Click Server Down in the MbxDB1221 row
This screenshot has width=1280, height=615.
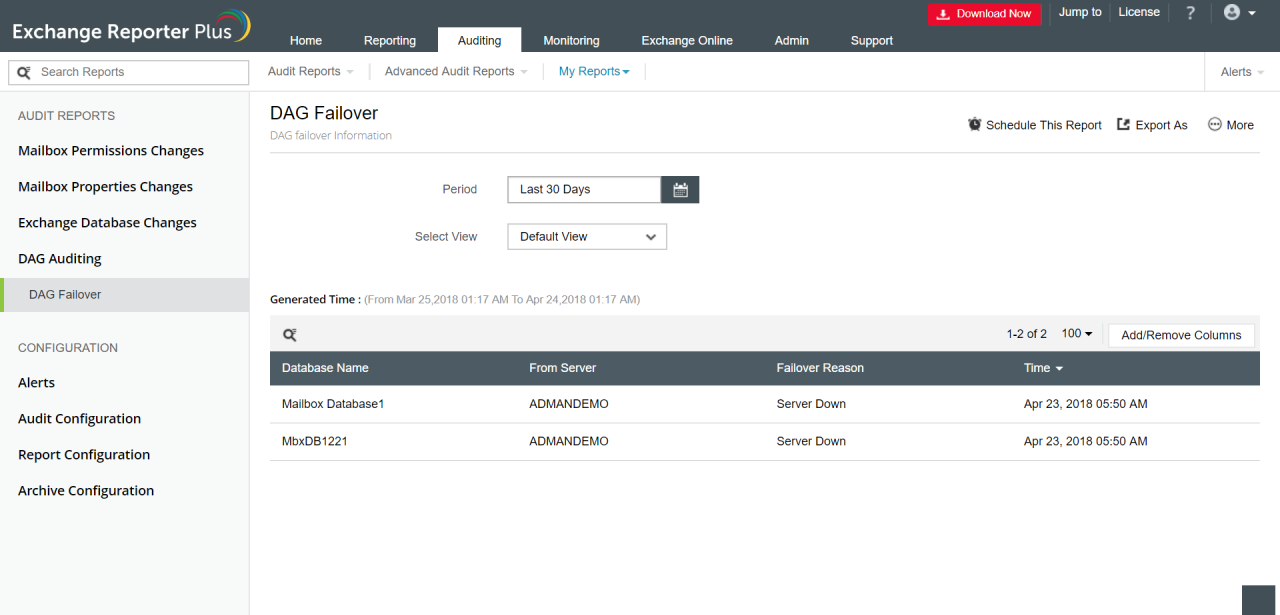tap(811, 441)
